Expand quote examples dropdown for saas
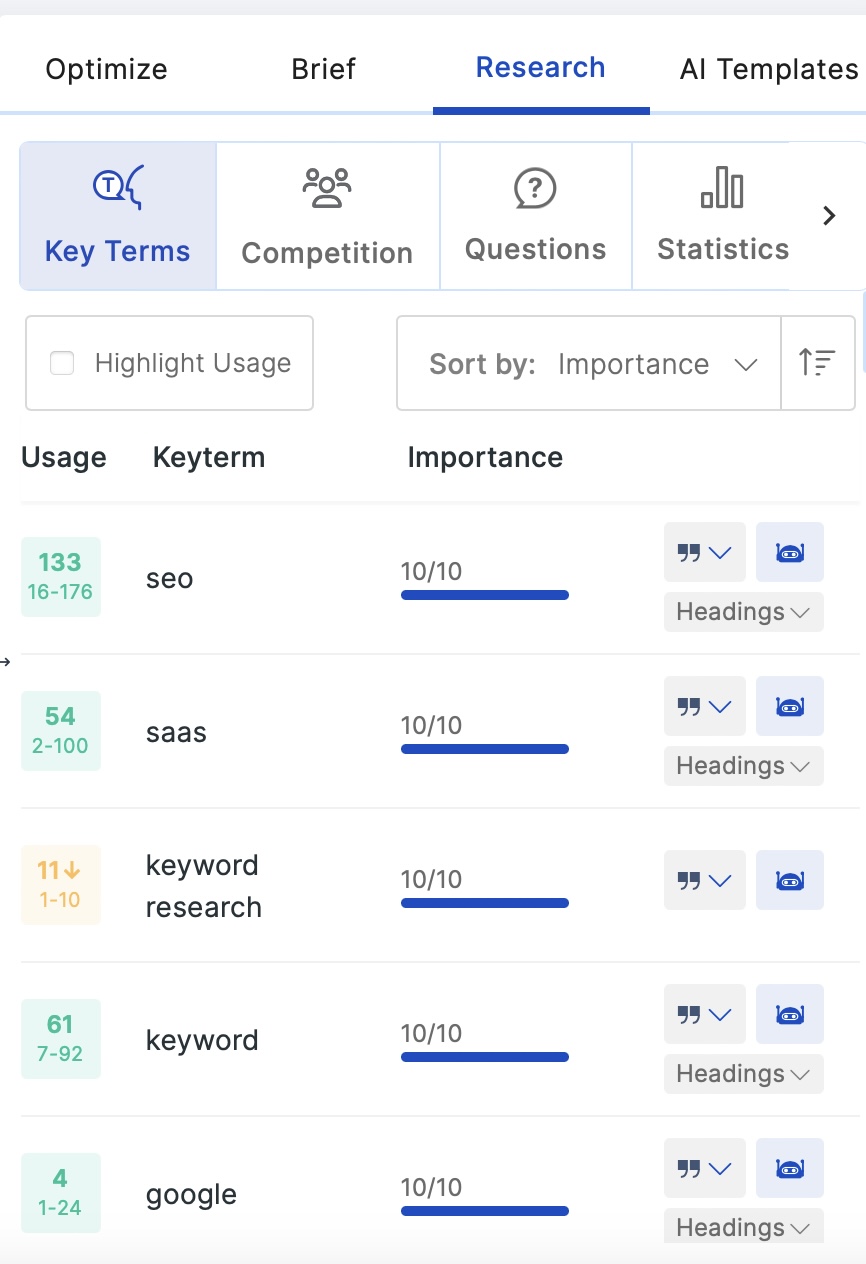866x1264 pixels. (x=704, y=706)
